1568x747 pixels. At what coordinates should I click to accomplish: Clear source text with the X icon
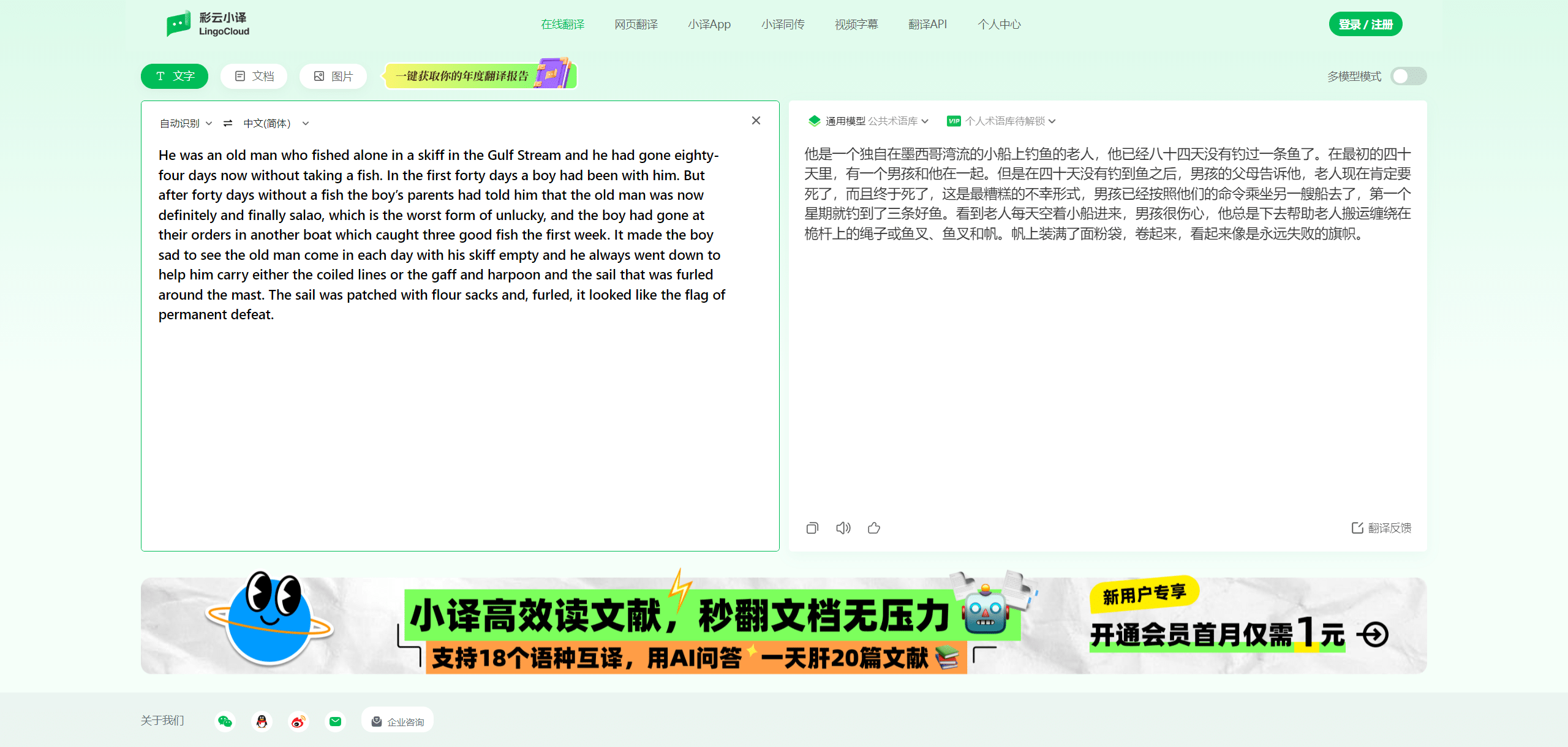tap(756, 121)
